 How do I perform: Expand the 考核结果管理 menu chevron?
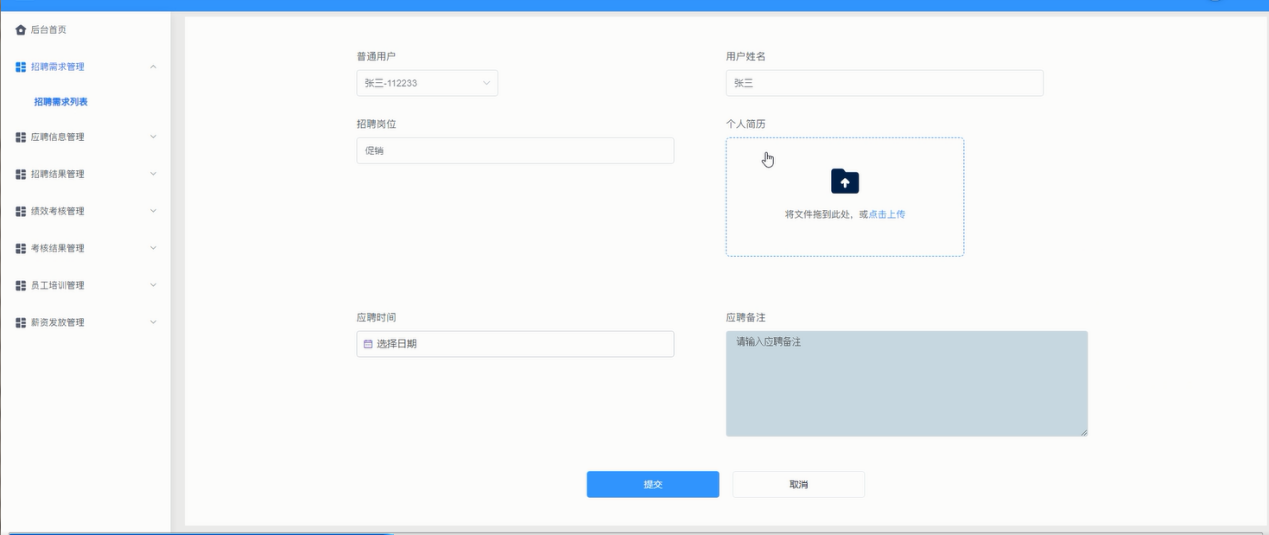pyautogui.click(x=153, y=248)
